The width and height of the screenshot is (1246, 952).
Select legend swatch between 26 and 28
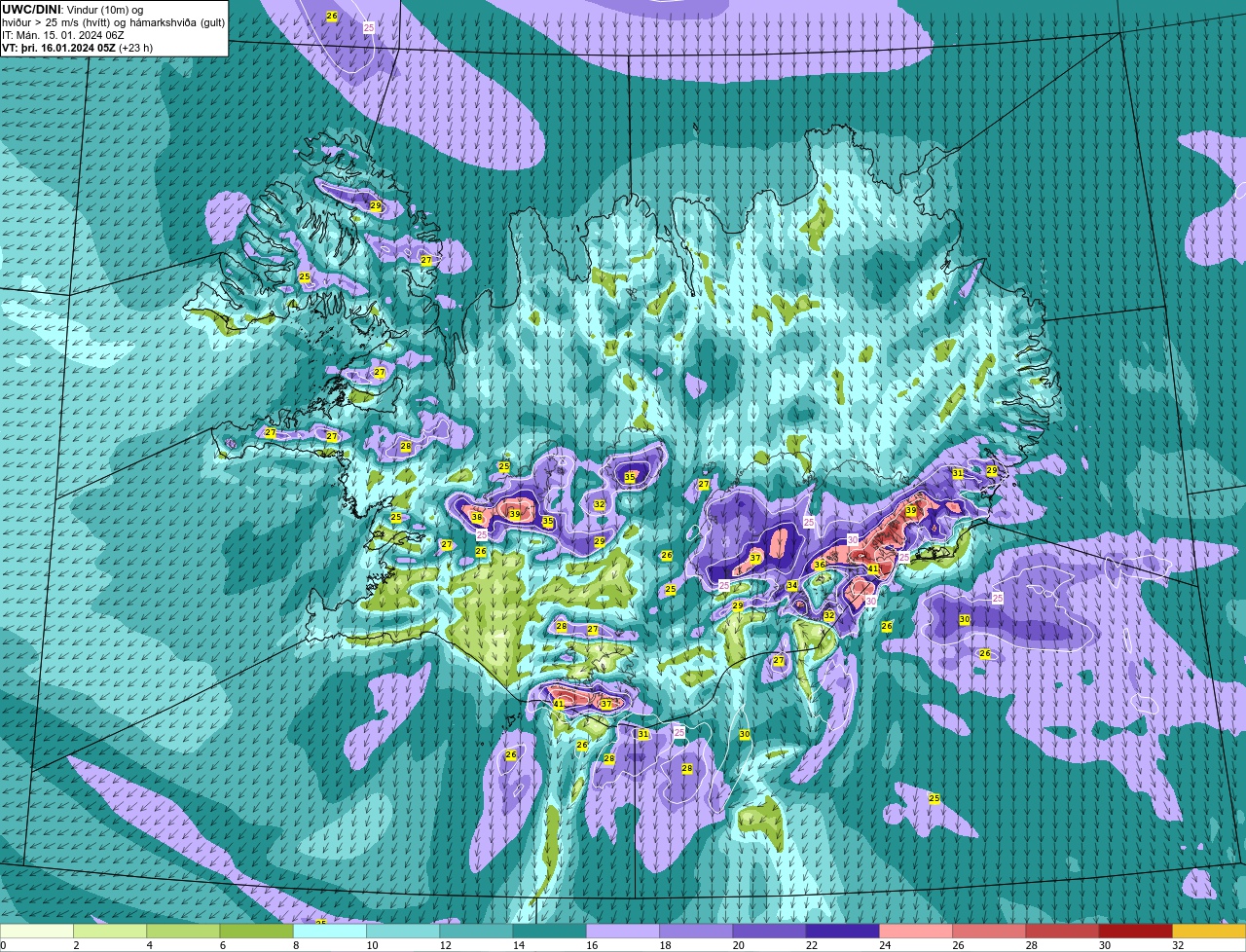tap(989, 932)
